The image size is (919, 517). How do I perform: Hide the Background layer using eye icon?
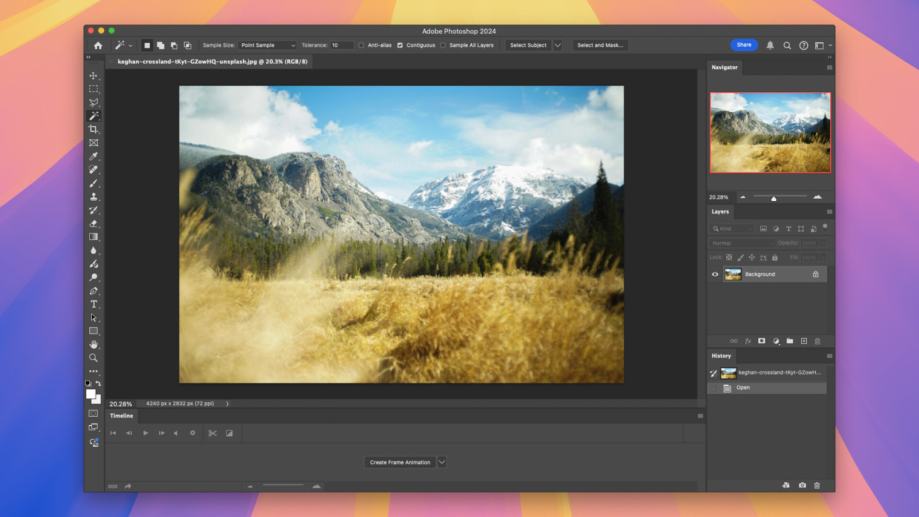(715, 274)
